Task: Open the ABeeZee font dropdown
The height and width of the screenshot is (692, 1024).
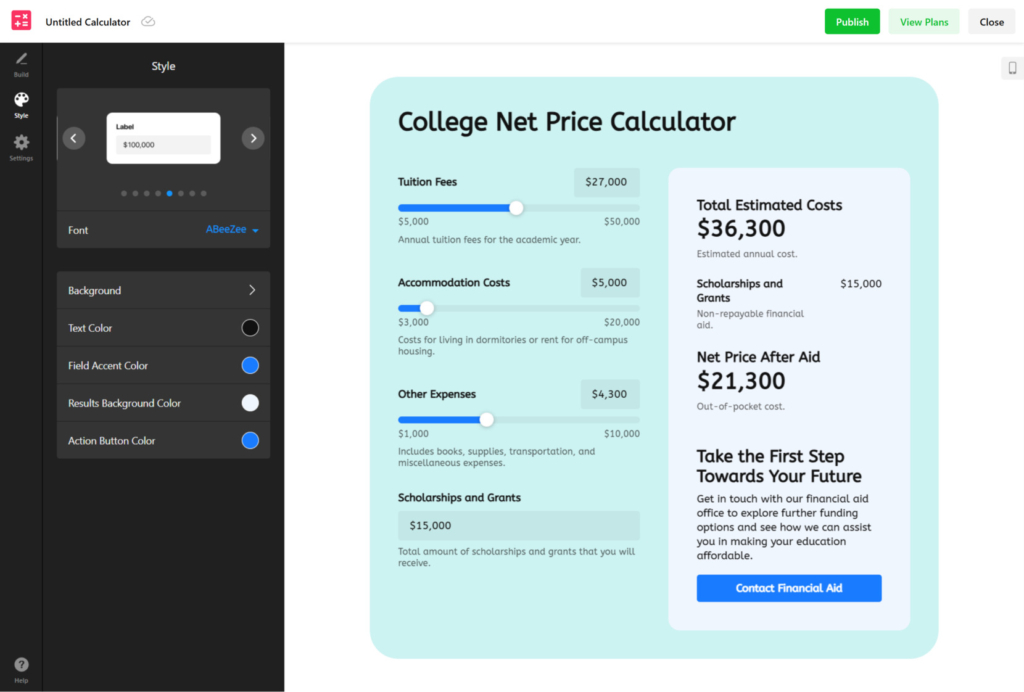Action: point(231,229)
